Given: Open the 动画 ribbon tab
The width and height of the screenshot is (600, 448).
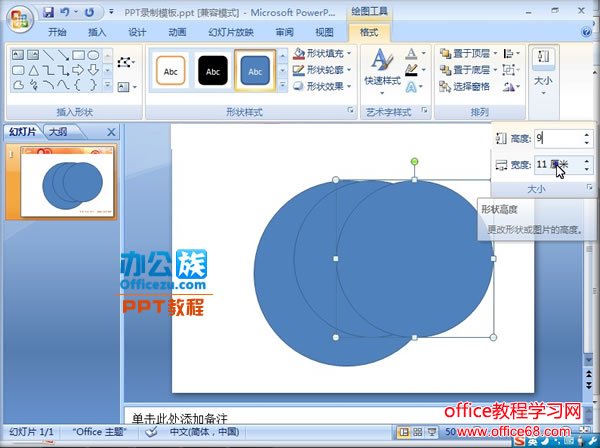Looking at the screenshot, I should click(177, 32).
